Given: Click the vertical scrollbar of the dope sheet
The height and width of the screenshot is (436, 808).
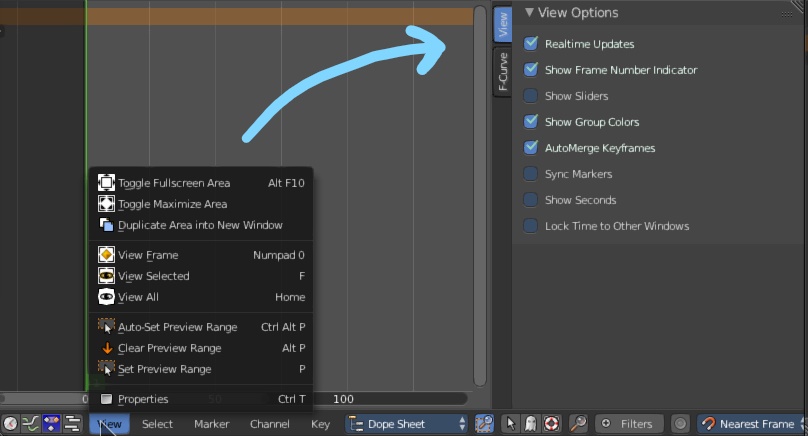Looking at the screenshot, I should click(x=480, y=196).
